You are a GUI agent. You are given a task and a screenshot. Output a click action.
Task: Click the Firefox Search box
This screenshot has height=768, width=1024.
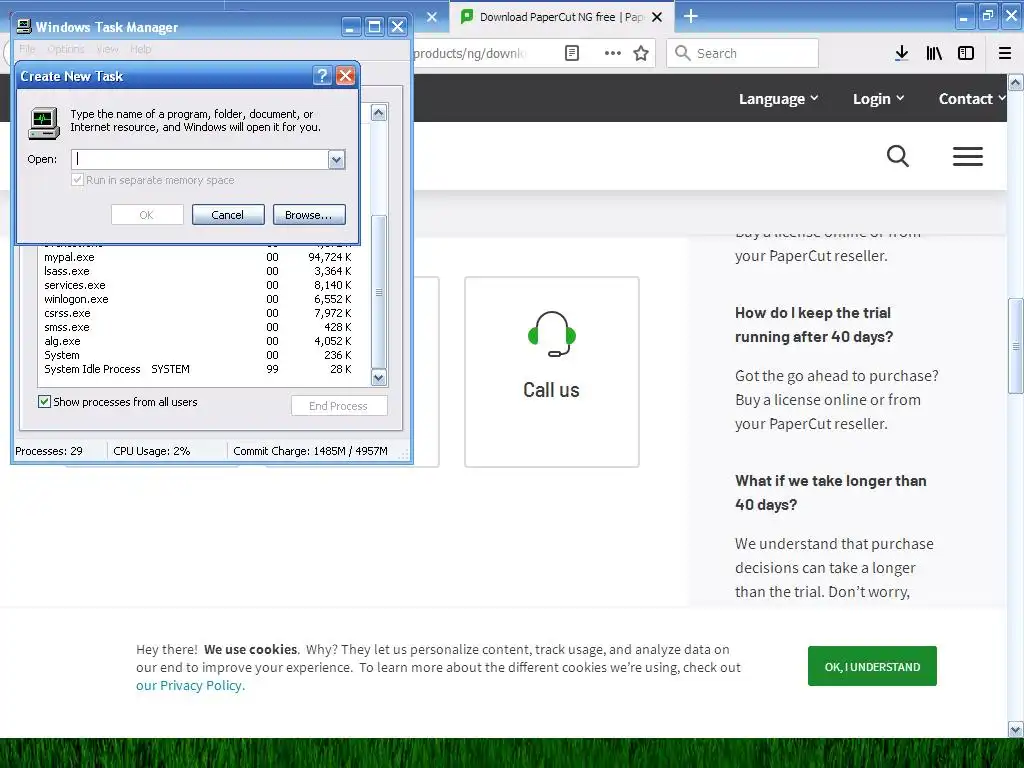(743, 53)
